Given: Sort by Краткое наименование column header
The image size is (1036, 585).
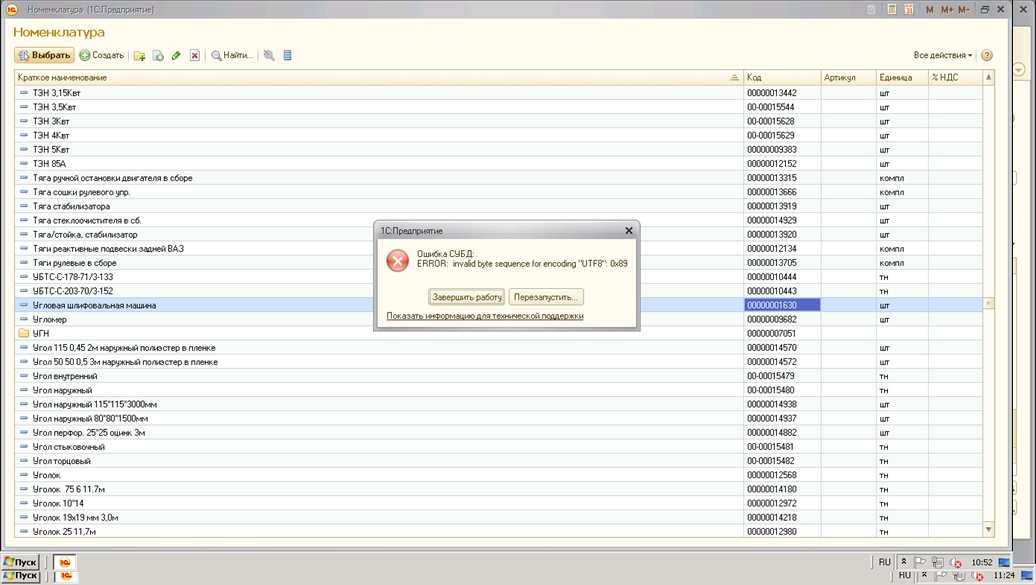Looking at the screenshot, I should (x=370, y=77).
